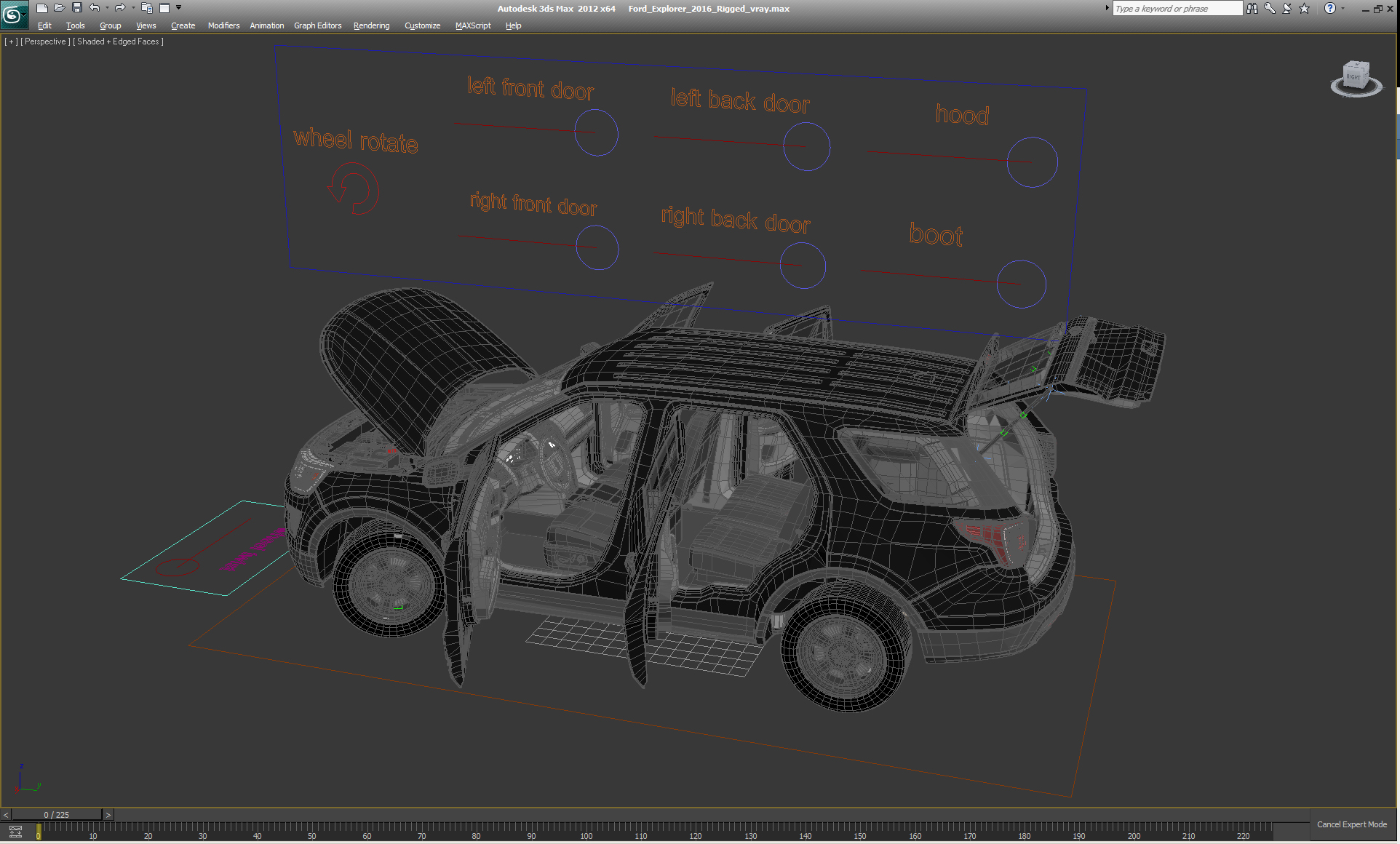Open the Views menu
The width and height of the screenshot is (1400, 844).
coord(146,25)
